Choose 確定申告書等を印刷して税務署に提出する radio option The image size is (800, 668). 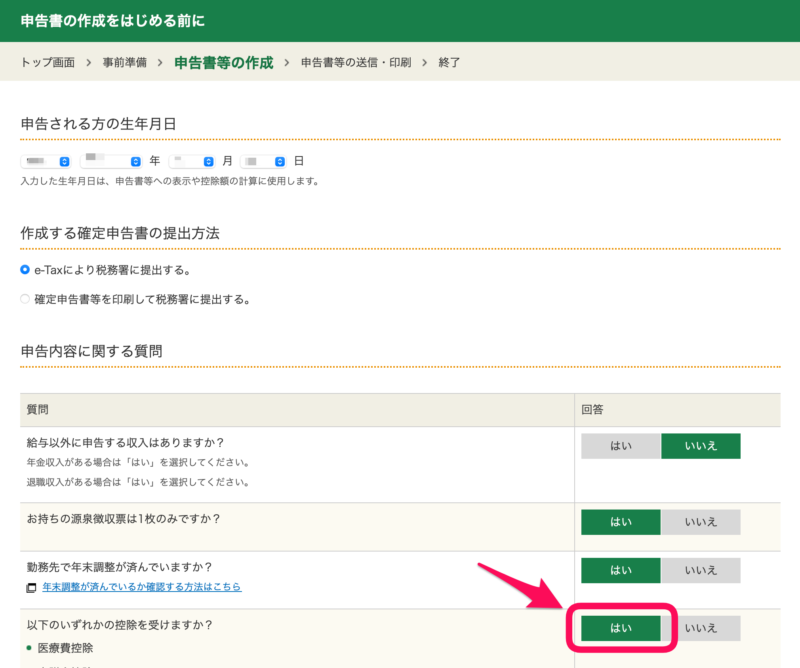[x=26, y=299]
